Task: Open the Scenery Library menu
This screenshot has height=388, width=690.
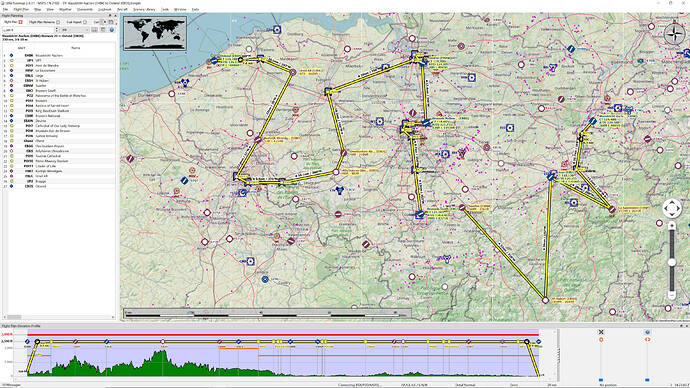Action: click(x=144, y=9)
